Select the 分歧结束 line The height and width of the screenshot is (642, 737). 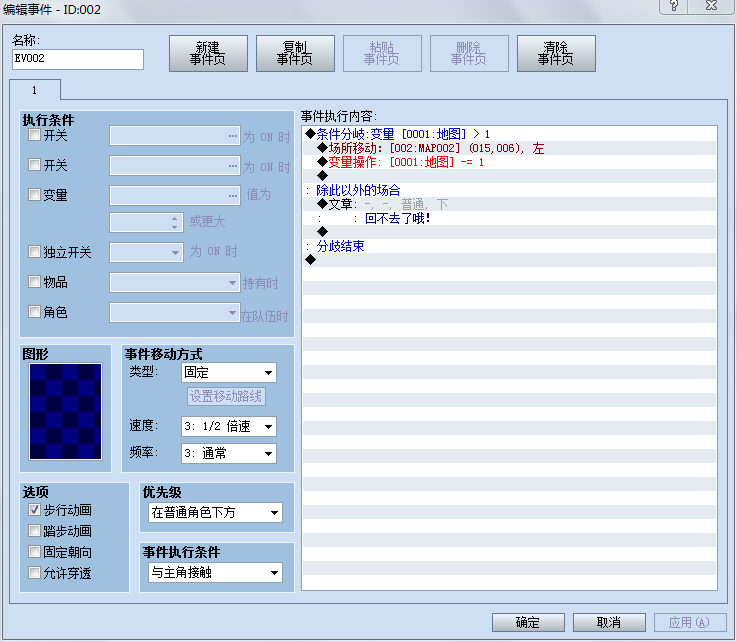click(510, 246)
